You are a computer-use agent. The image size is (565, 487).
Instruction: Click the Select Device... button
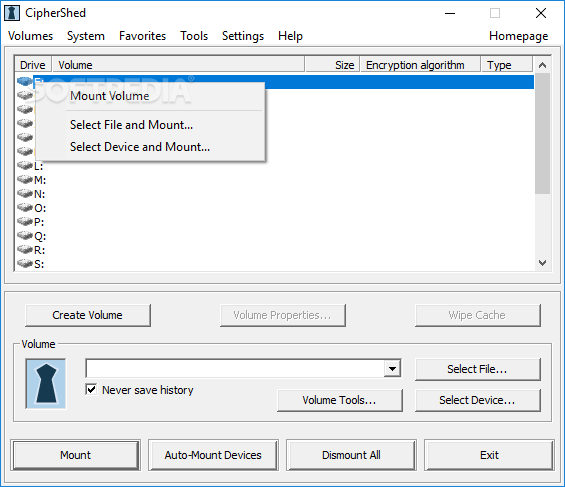477,400
